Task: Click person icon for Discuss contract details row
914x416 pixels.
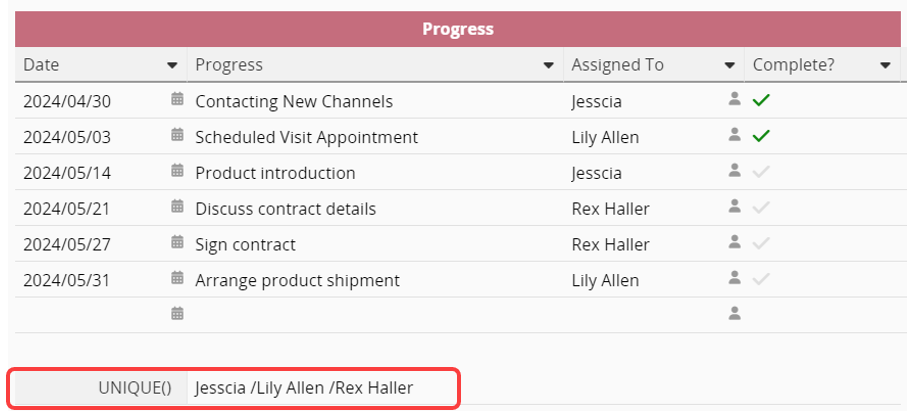Action: click(735, 207)
